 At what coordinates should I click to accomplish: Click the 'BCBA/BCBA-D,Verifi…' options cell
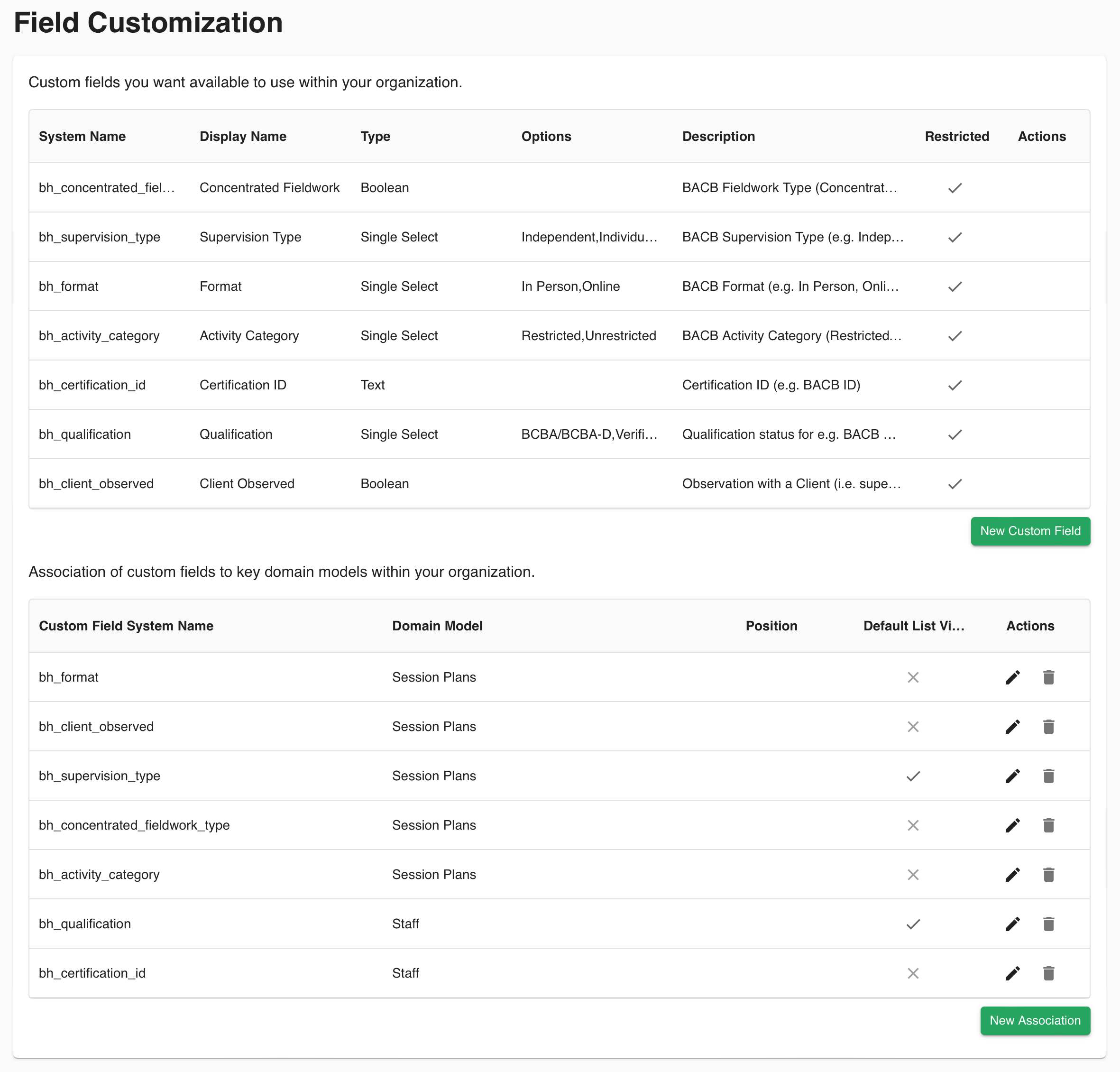(x=589, y=434)
